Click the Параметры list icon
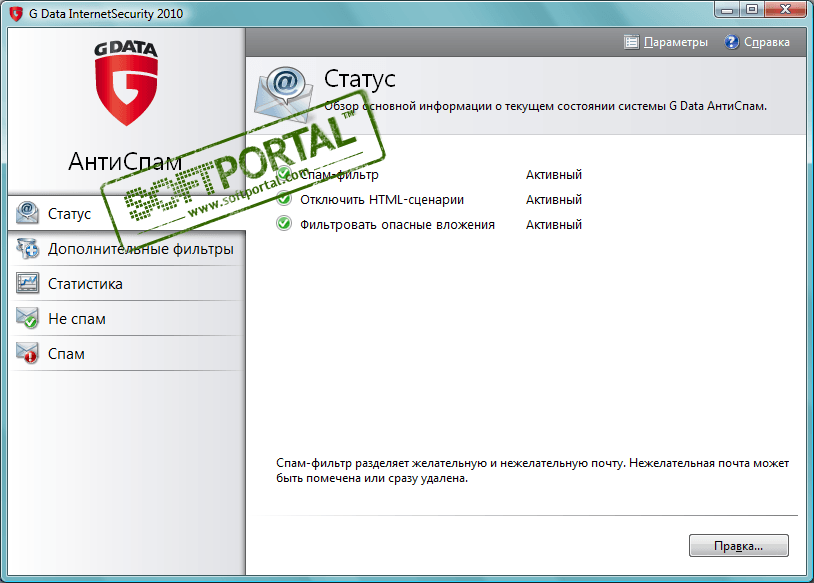This screenshot has width=814, height=583. [x=631, y=42]
